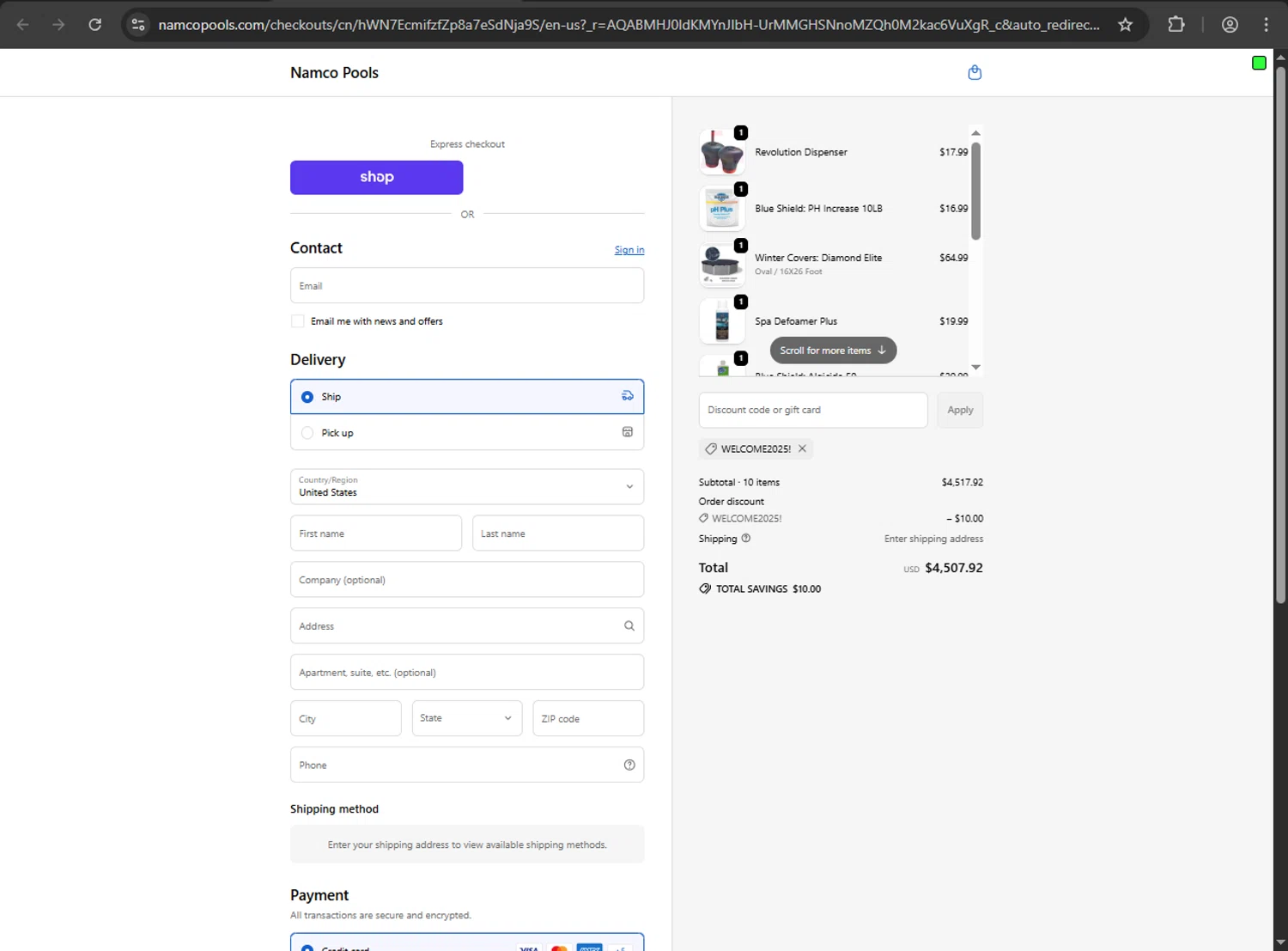Click the address search magnifier icon

629,626
